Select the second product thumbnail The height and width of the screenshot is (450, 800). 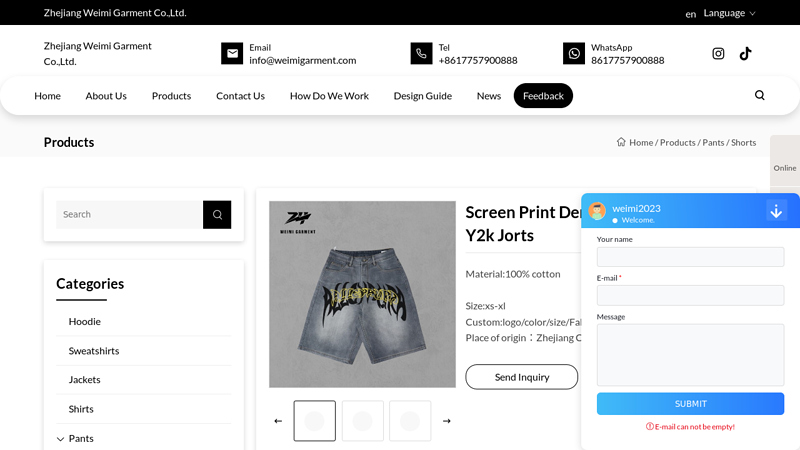(x=363, y=421)
